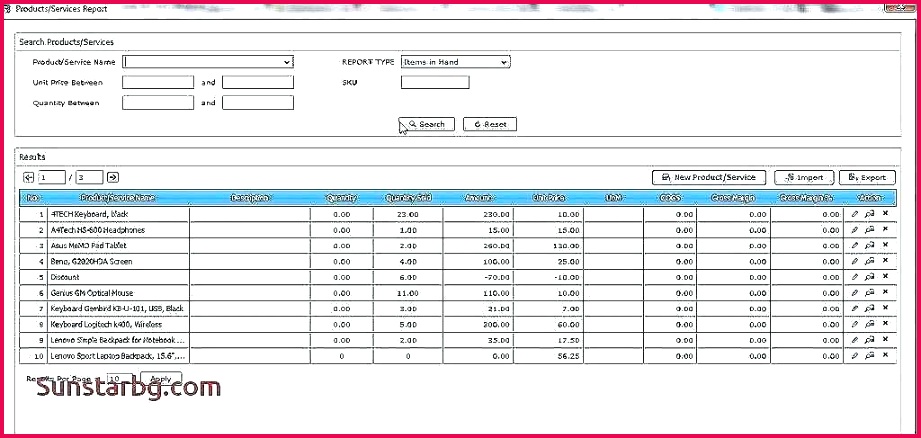Click the Reset button
The height and width of the screenshot is (438, 921).
point(490,124)
